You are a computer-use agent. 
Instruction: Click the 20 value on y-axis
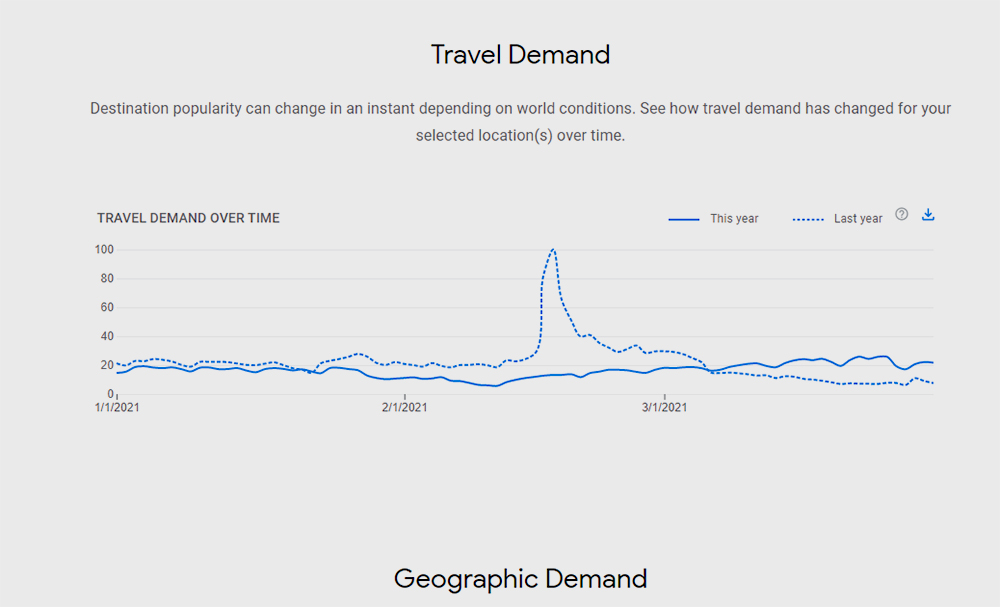coord(108,365)
